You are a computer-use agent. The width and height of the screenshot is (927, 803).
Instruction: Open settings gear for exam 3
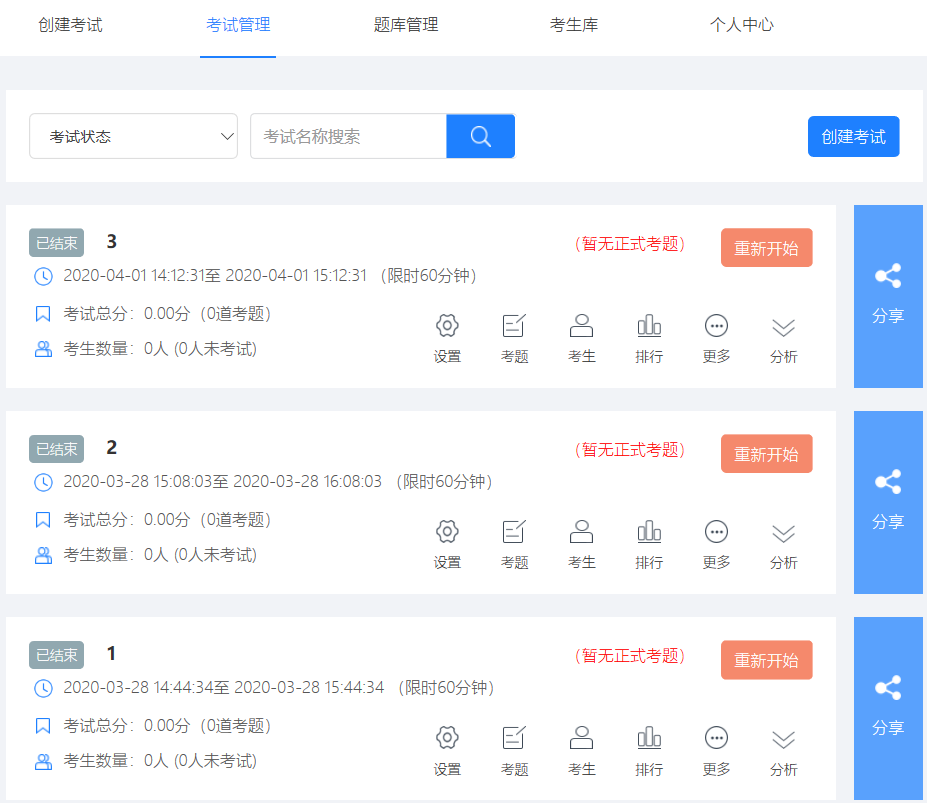tap(447, 326)
